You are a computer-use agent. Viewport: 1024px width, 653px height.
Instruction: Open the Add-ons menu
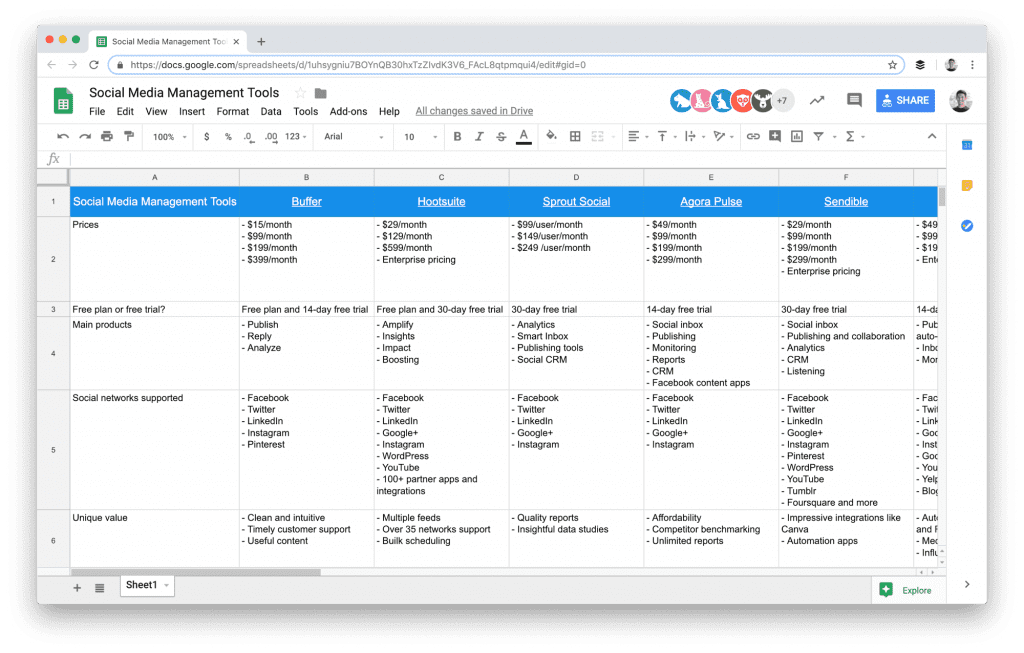click(x=348, y=112)
